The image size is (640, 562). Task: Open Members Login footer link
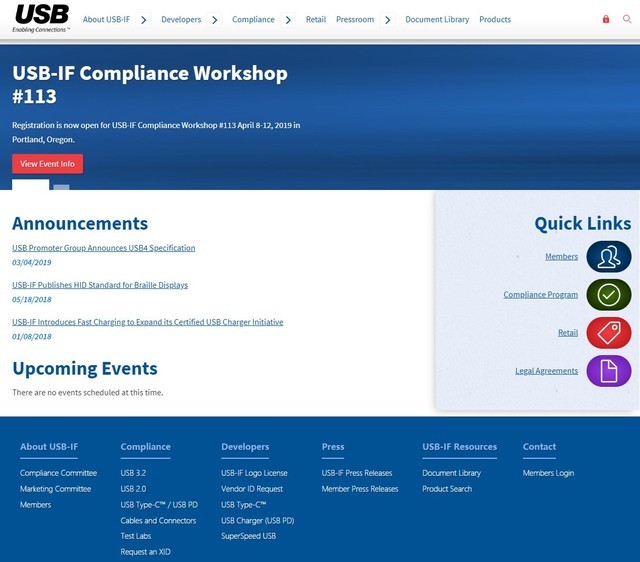point(548,473)
